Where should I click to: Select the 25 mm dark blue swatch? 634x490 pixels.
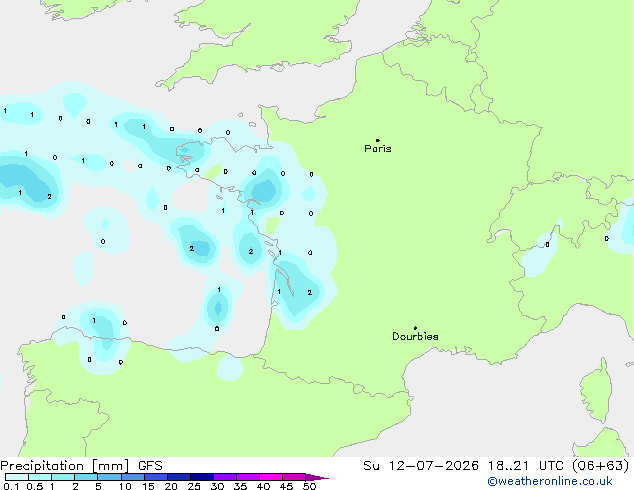tap(202, 477)
